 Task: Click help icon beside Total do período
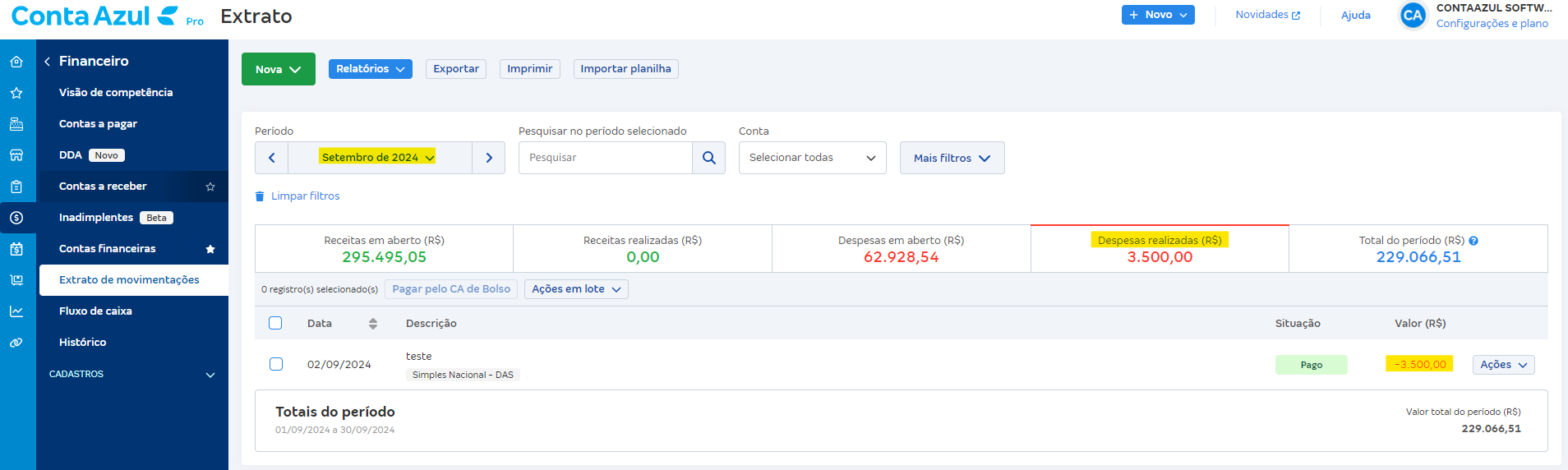(1473, 241)
